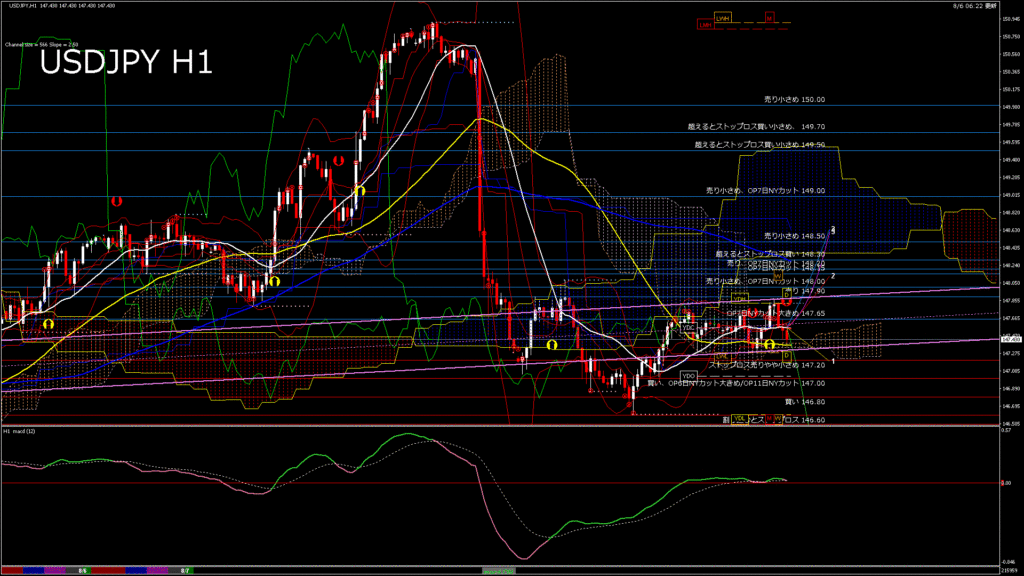This screenshot has height=576, width=1024.
Task: Click the red M marker at top
Action: tap(769, 17)
